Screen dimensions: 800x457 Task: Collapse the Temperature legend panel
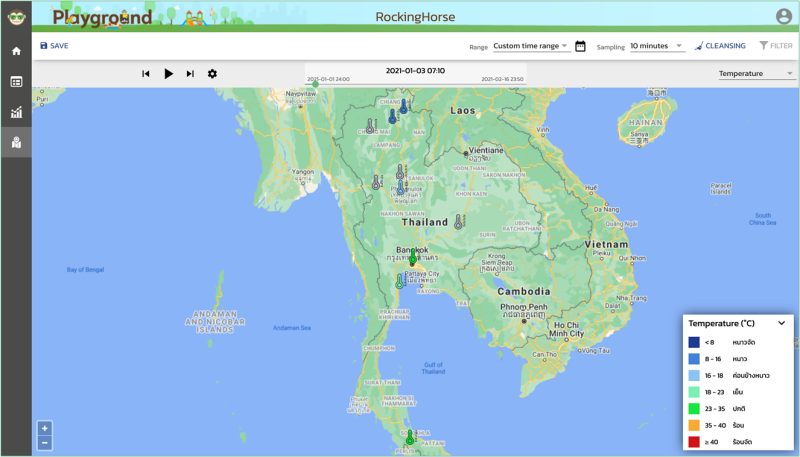pyautogui.click(x=782, y=323)
